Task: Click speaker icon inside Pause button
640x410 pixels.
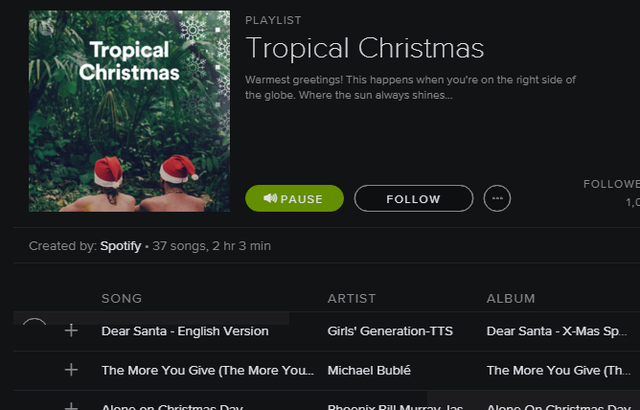Action: (x=270, y=198)
